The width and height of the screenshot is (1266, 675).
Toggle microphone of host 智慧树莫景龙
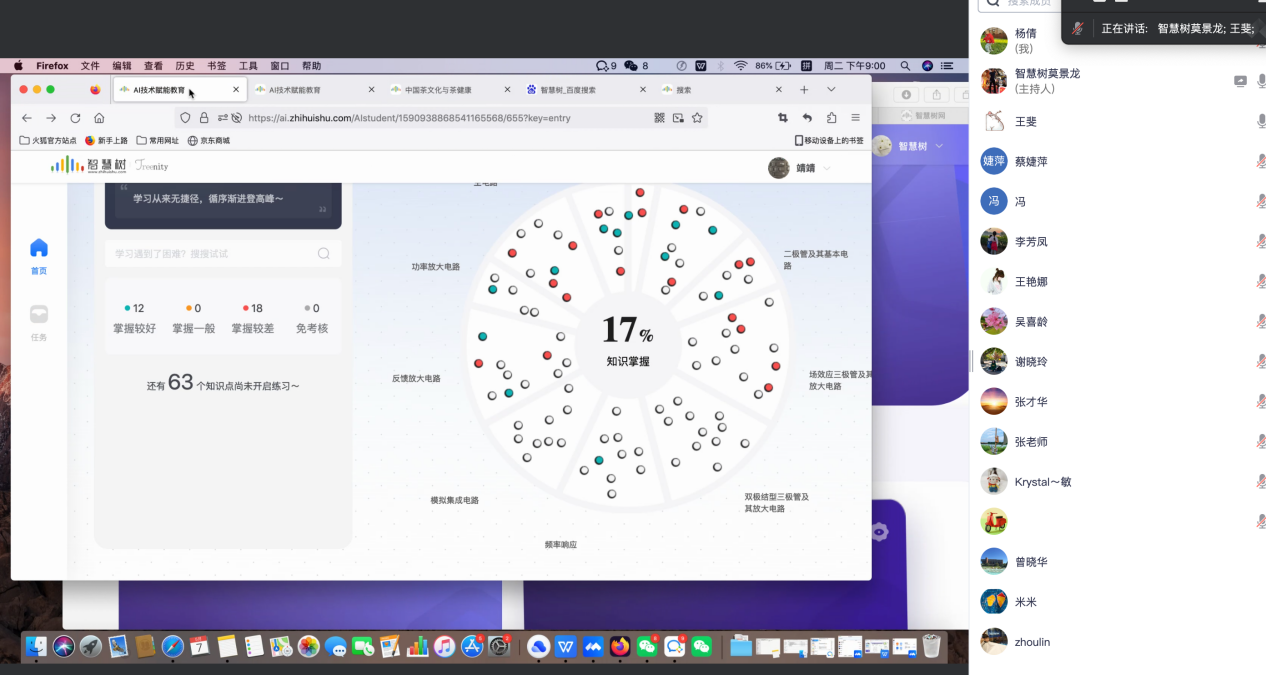1261,81
